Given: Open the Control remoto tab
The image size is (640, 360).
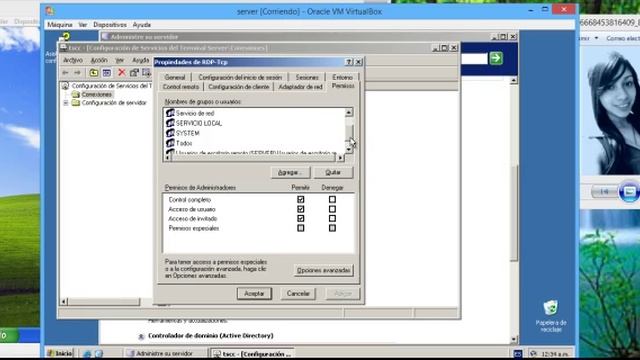Looking at the screenshot, I should click(181, 87).
